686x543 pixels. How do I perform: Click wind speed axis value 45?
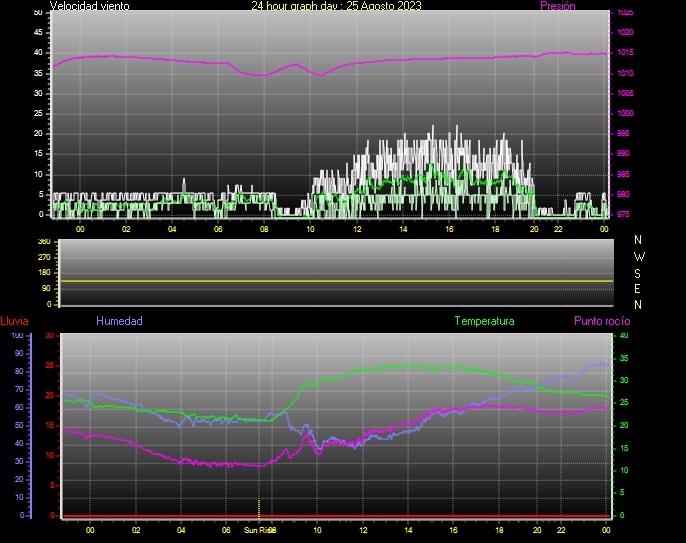[x=38, y=32]
